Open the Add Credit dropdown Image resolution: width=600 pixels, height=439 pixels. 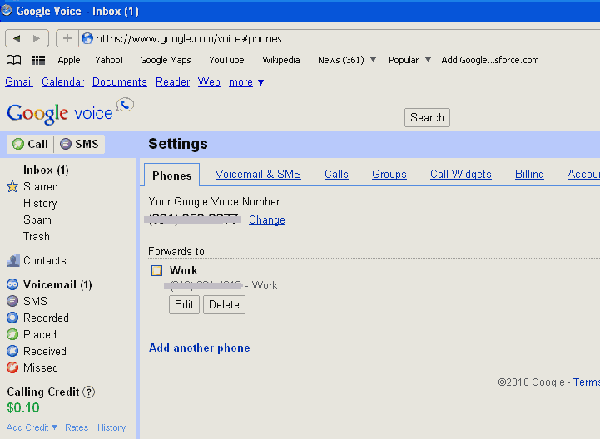click(32, 428)
